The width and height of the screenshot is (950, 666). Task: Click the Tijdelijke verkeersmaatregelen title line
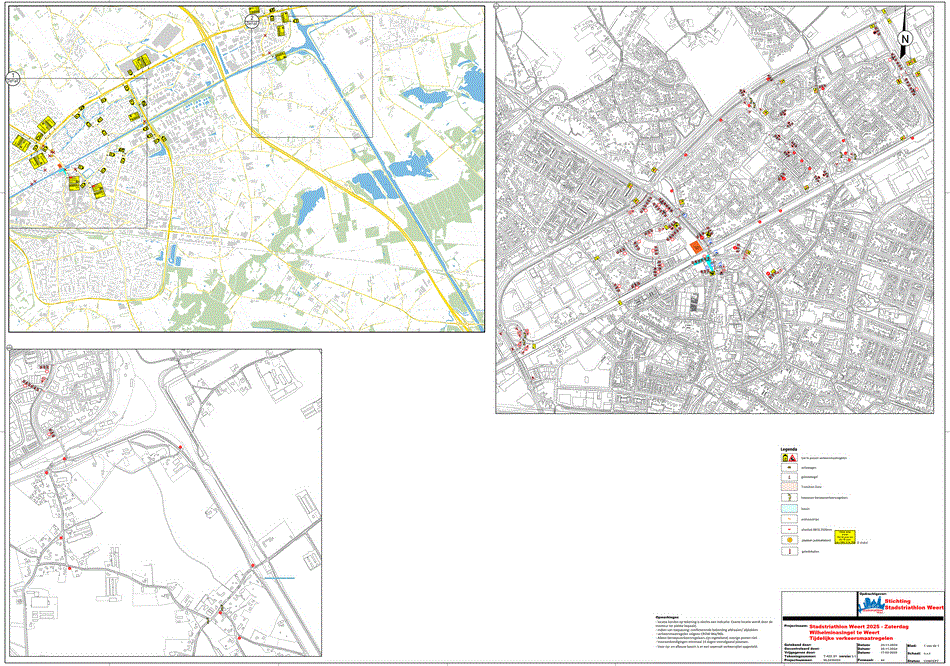pyautogui.click(x=843, y=637)
